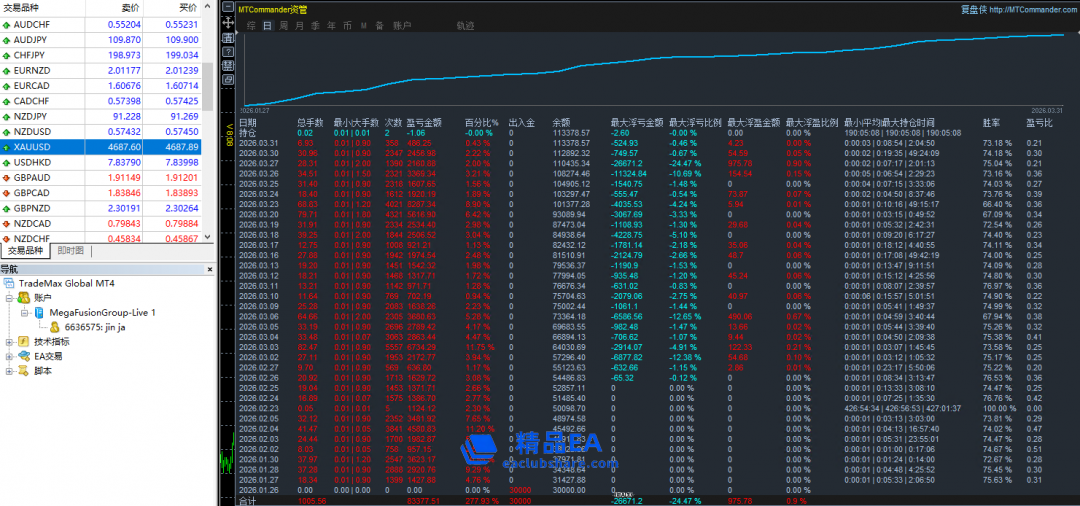Expand the EA交易 tree node
This screenshot has height=506, width=1080.
tap(9, 356)
